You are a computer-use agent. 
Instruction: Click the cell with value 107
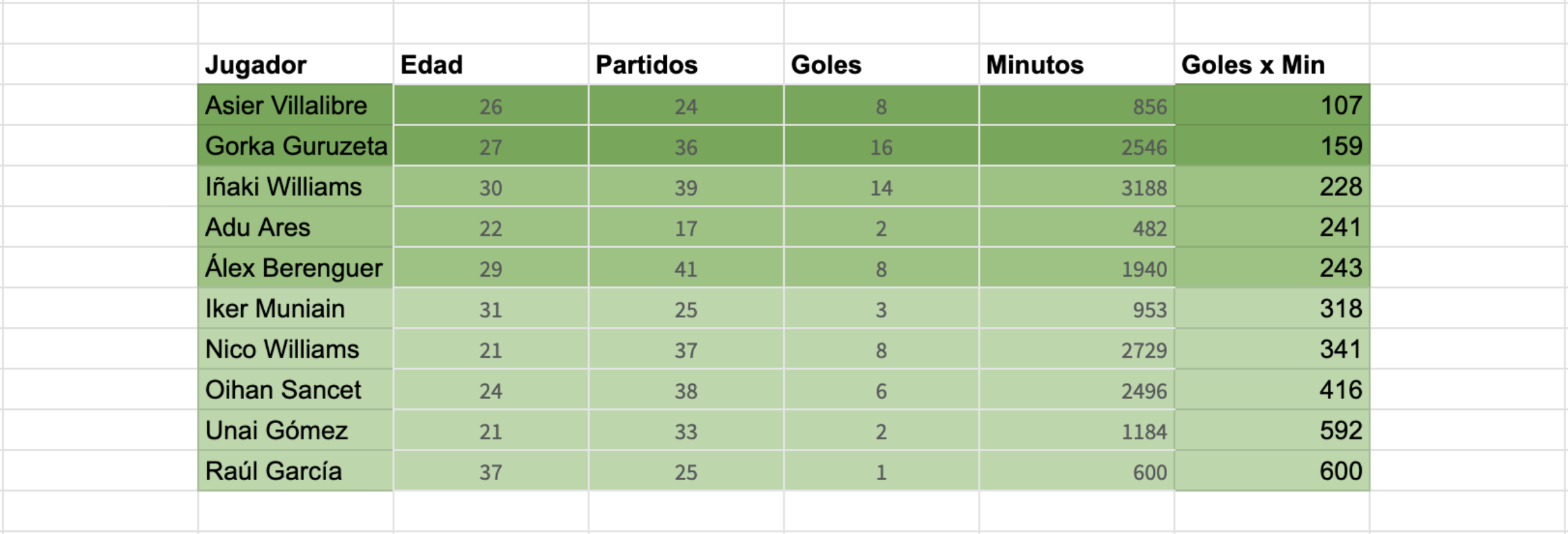coord(1271,106)
